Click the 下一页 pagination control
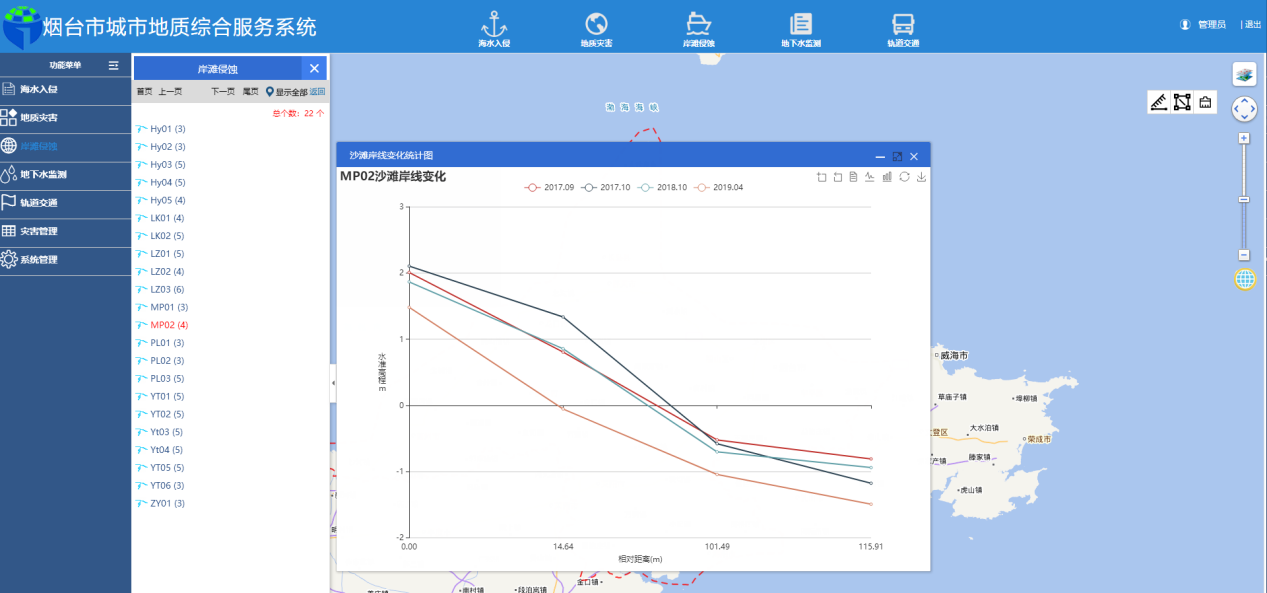This screenshot has height=593, width=1267. [223, 91]
